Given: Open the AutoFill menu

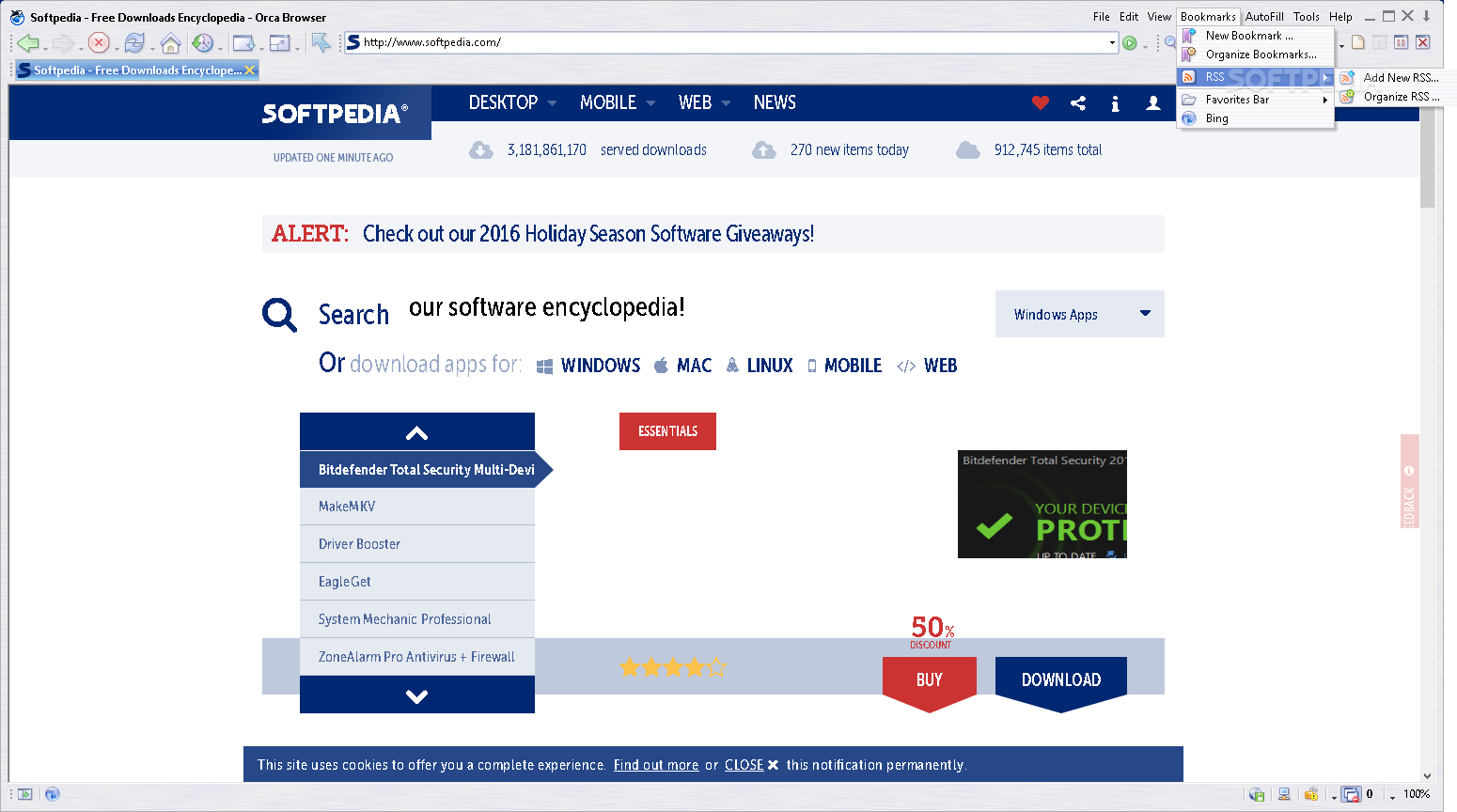Looking at the screenshot, I should 1264,17.
